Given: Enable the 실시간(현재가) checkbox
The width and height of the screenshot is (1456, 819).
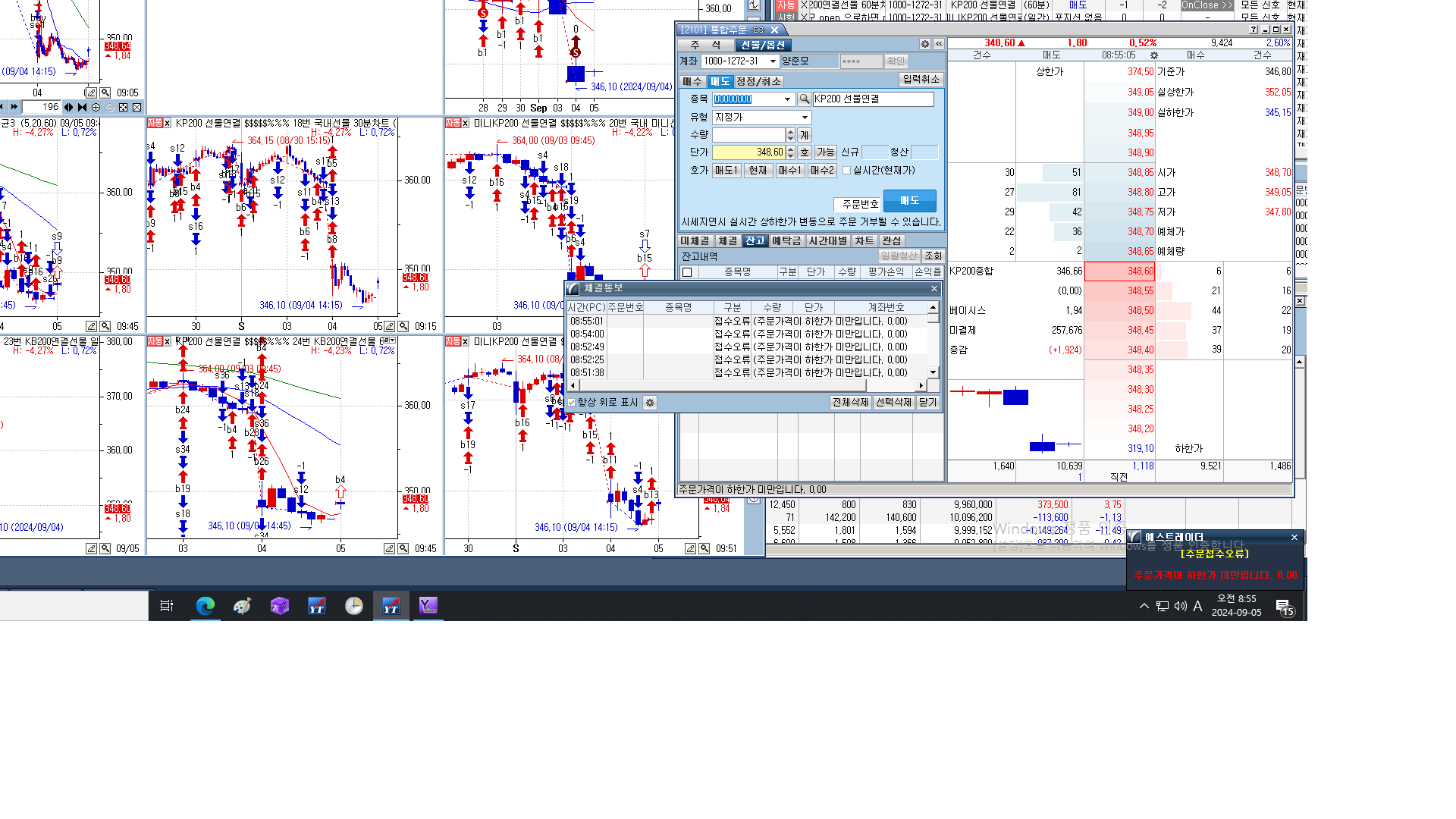Looking at the screenshot, I should tap(847, 171).
